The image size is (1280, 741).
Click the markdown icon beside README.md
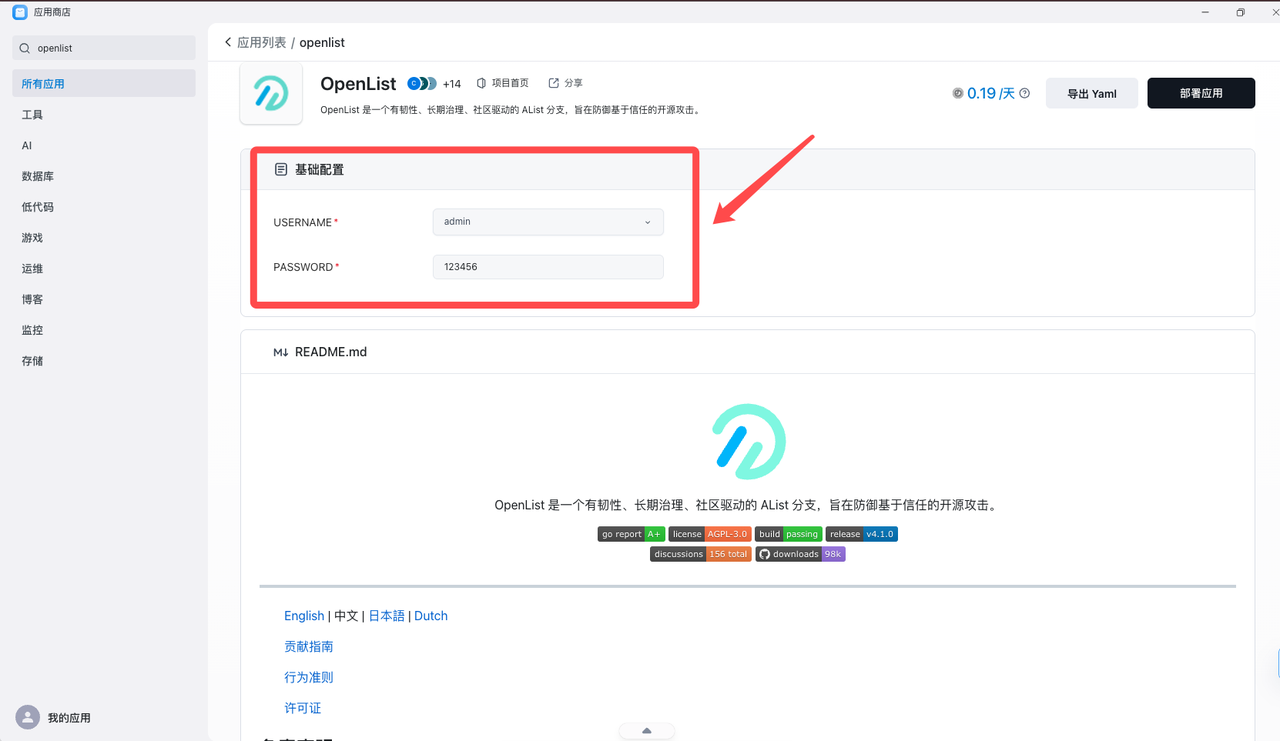click(281, 351)
